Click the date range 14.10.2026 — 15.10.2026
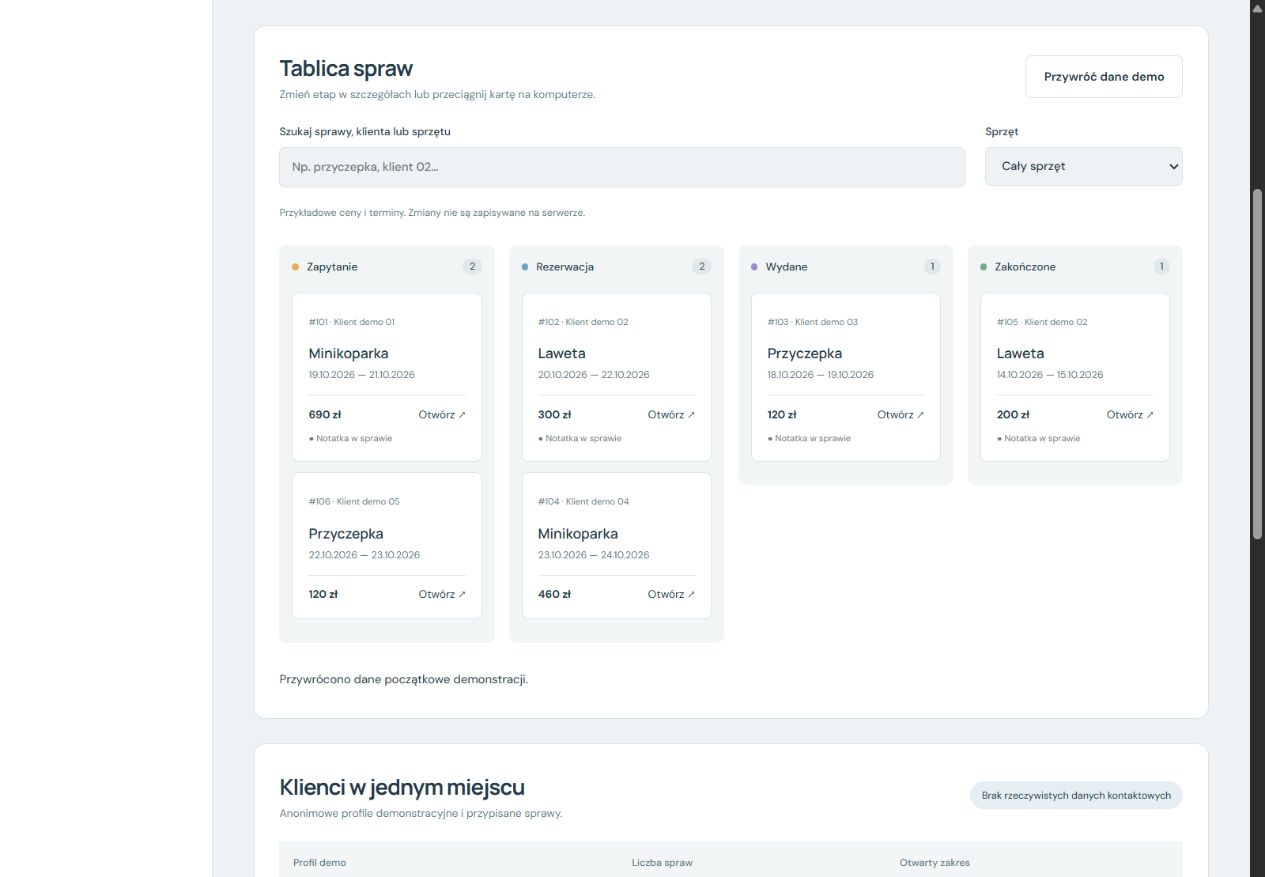Screen dimensions: 1265x877 pyautogui.click(x=1050, y=375)
